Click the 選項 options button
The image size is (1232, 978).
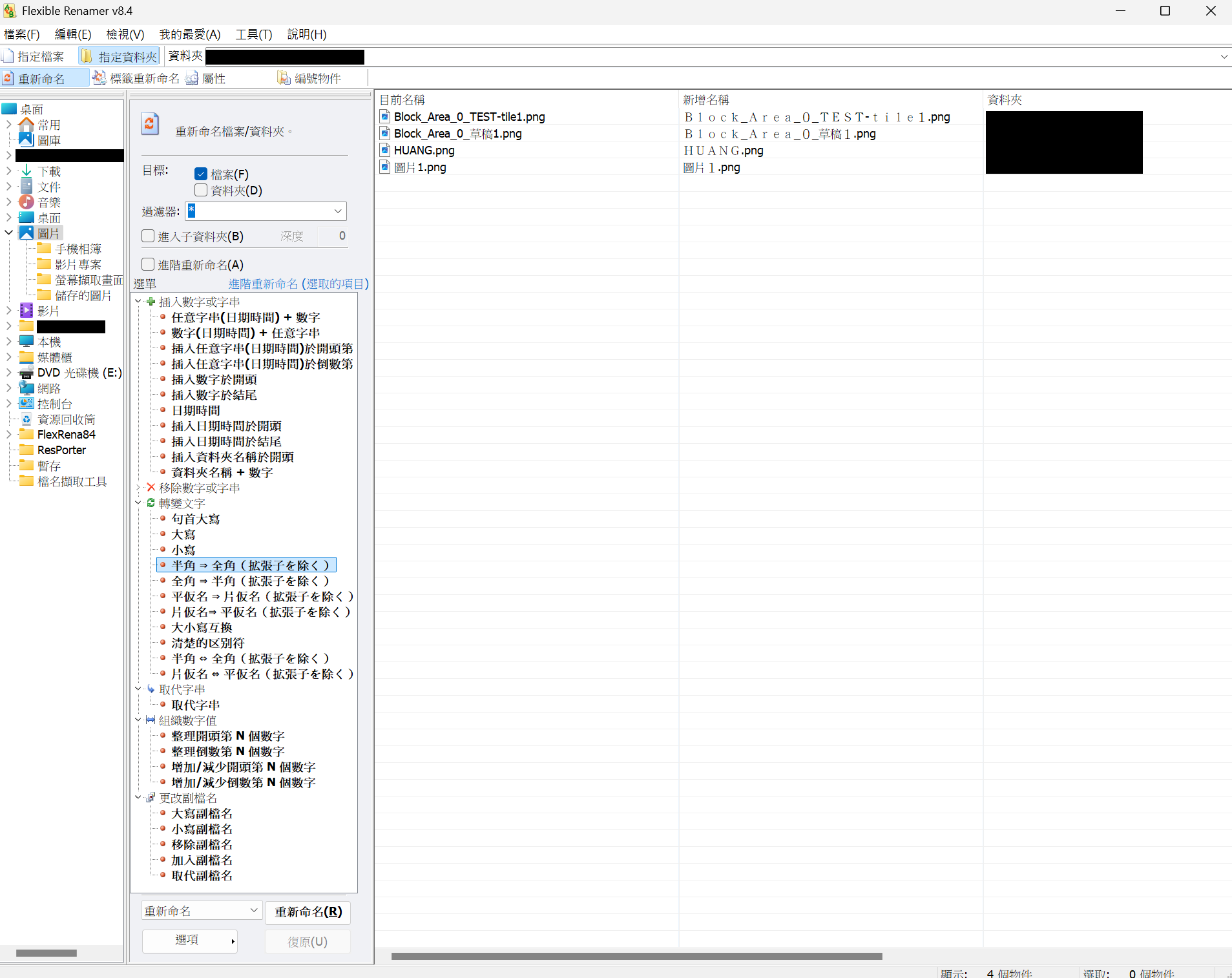(x=189, y=941)
